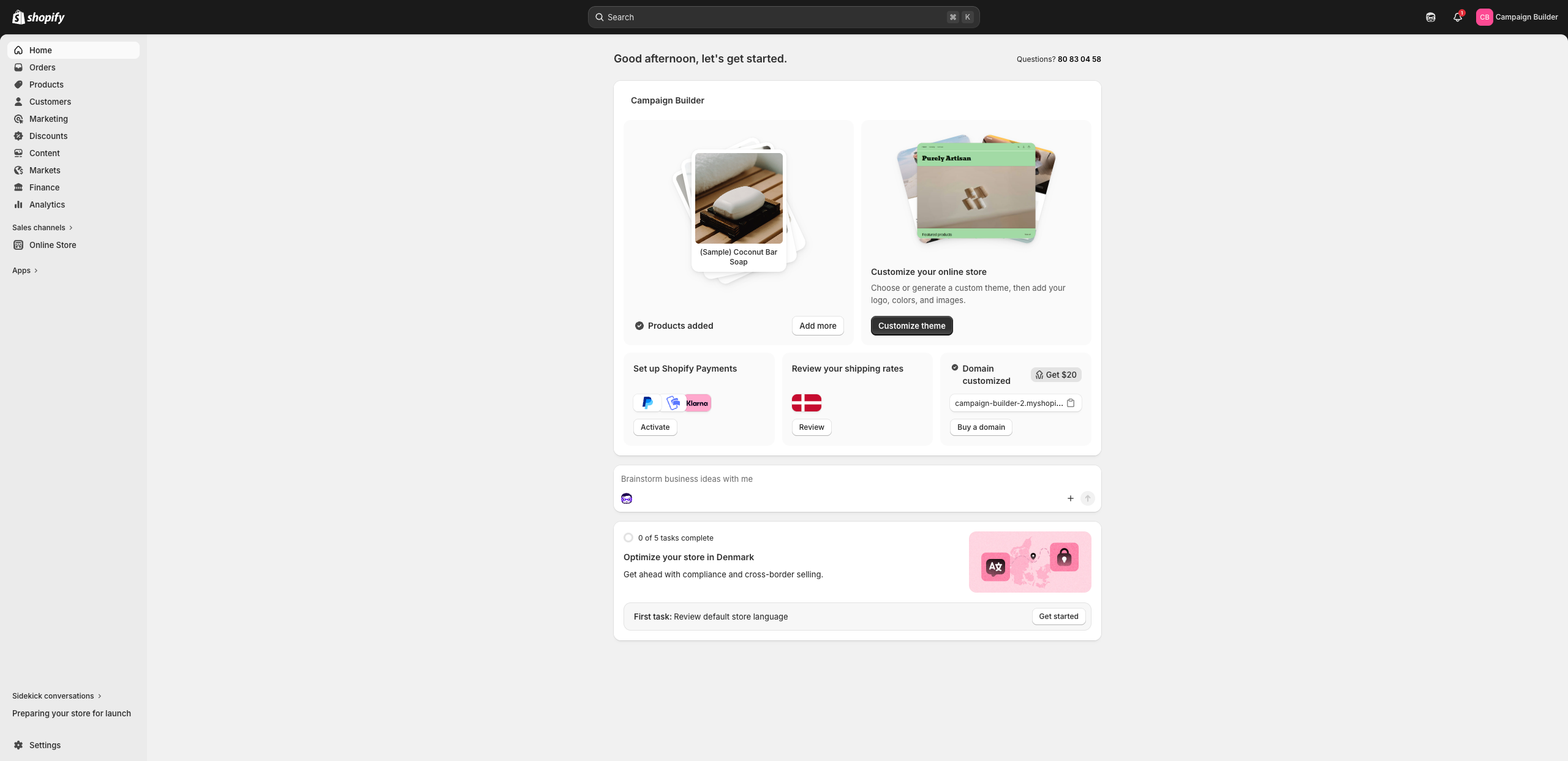Open the notifications bell
The height and width of the screenshot is (761, 1568).
tap(1457, 17)
